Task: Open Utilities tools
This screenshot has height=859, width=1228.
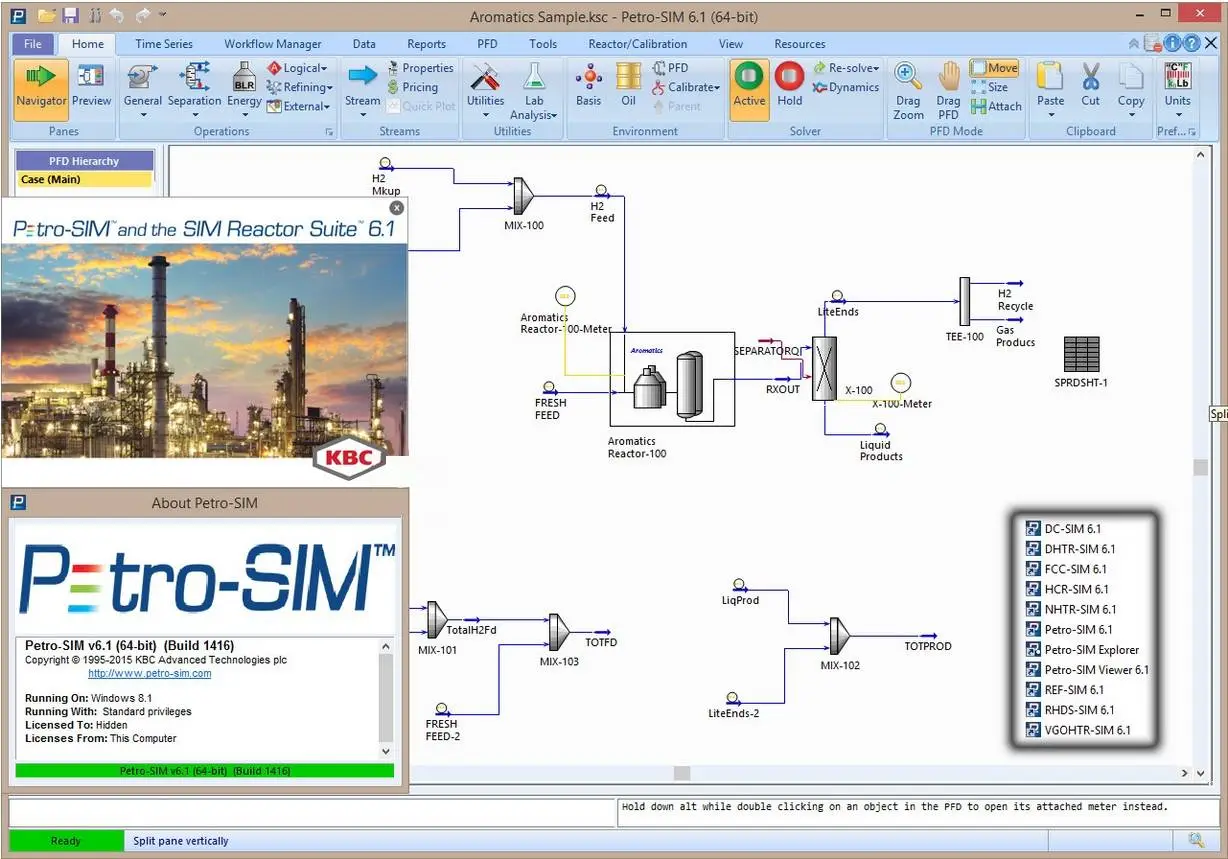Action: tap(486, 88)
